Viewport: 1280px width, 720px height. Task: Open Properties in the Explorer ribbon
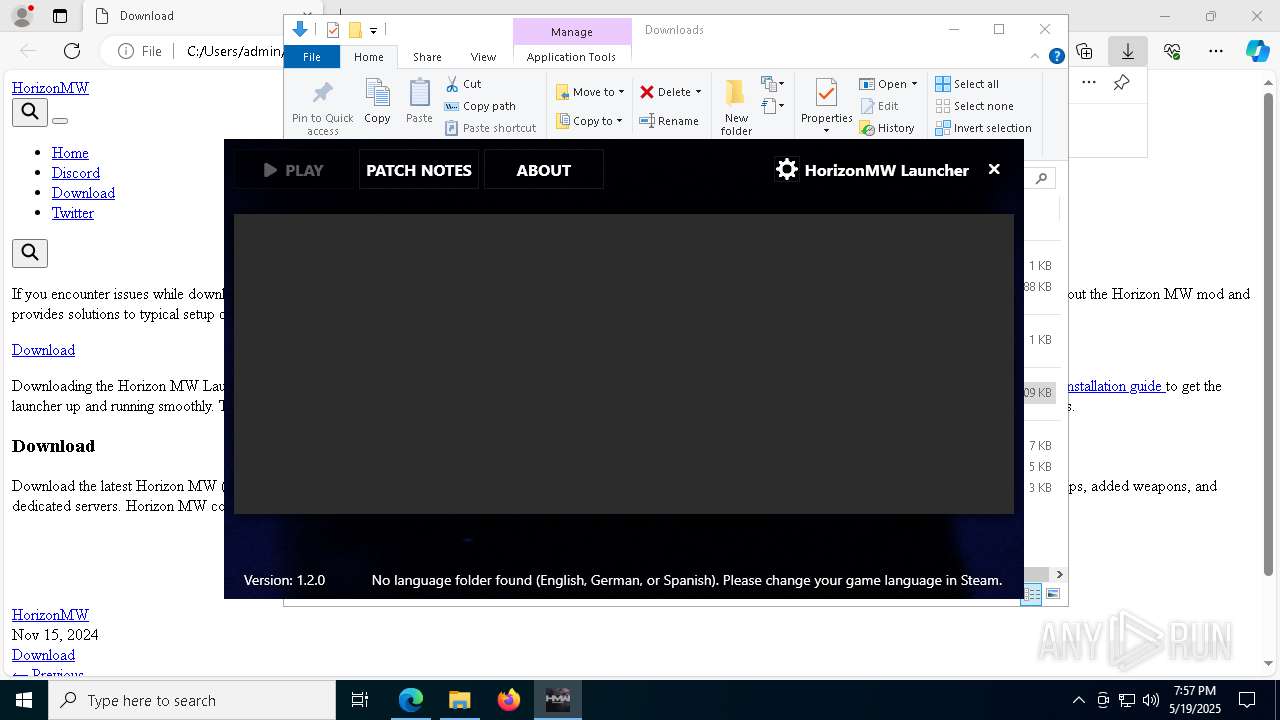pos(826,104)
